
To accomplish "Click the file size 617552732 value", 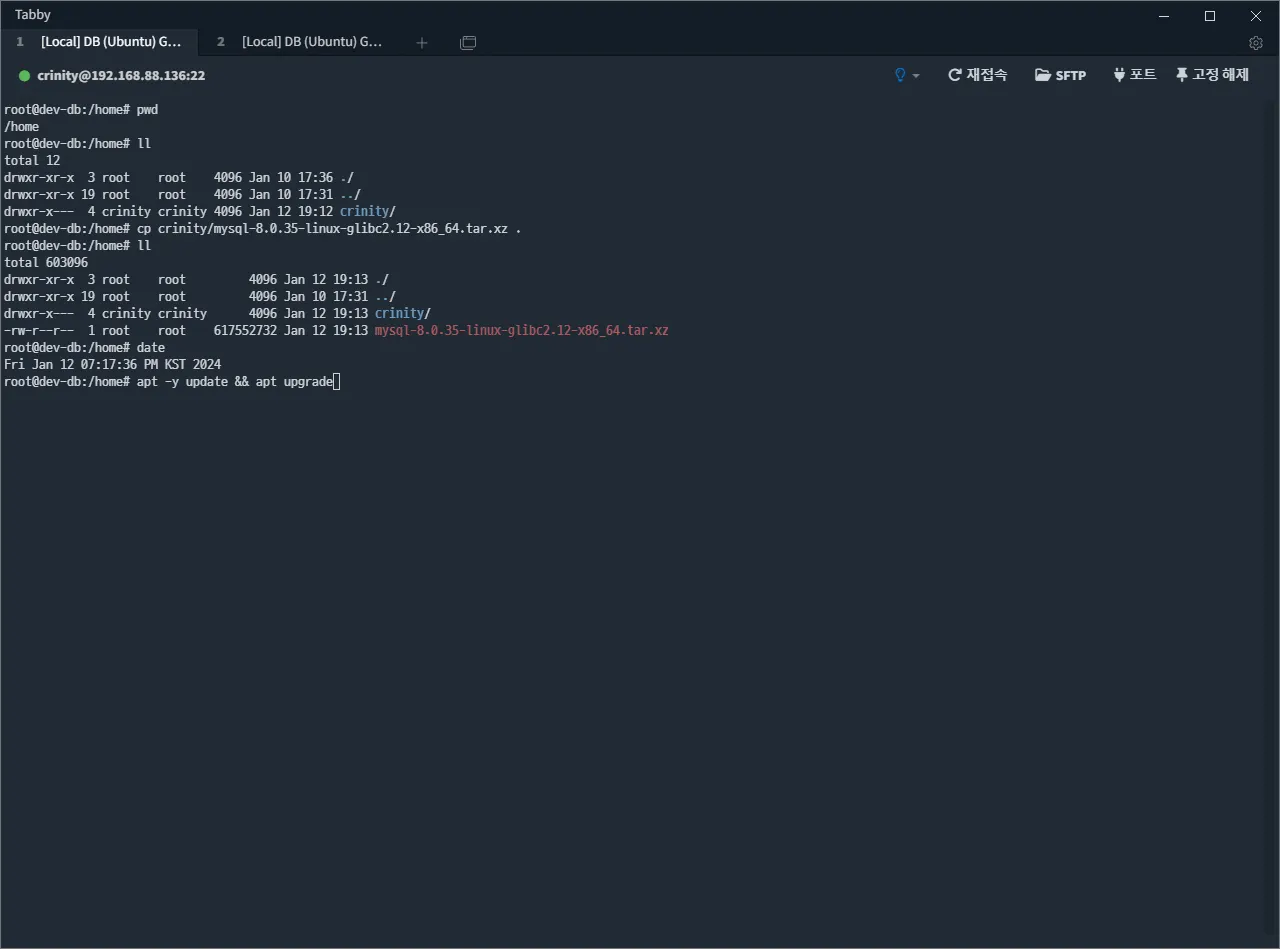I will coord(245,330).
